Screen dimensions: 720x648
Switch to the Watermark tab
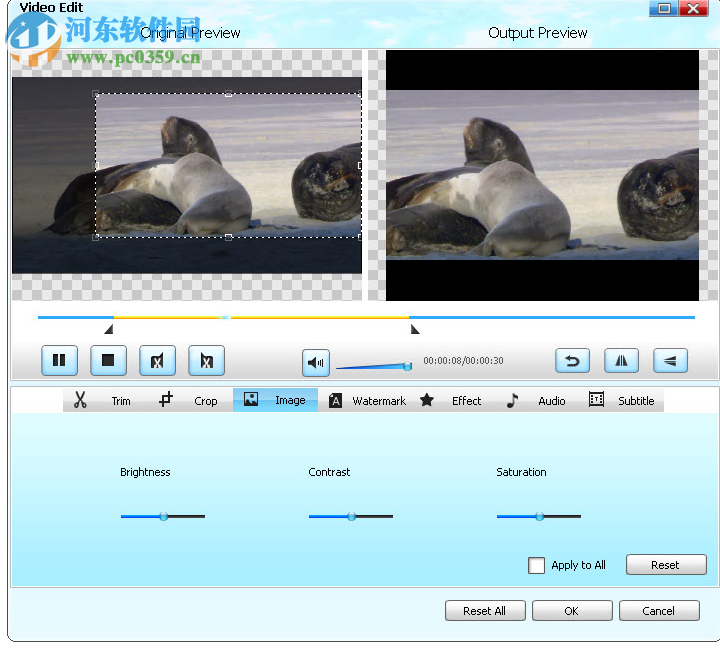(x=367, y=400)
